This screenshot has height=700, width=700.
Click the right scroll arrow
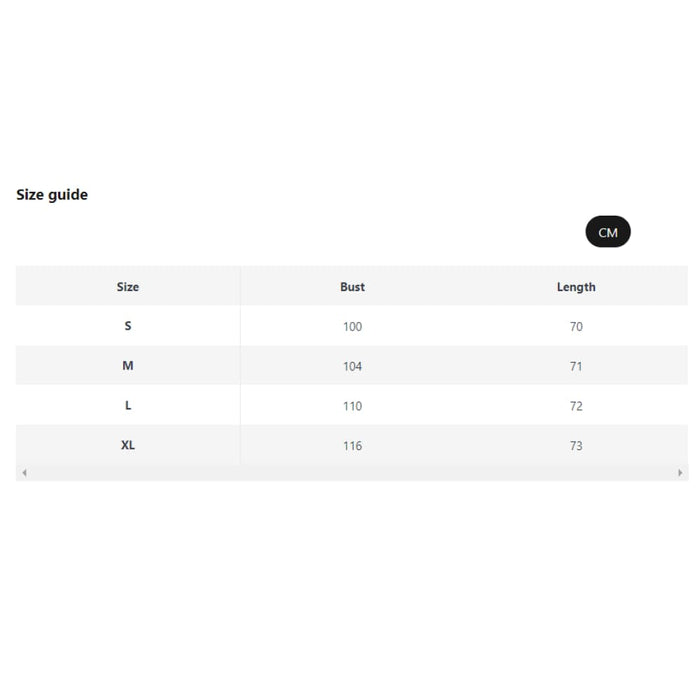pos(680,473)
